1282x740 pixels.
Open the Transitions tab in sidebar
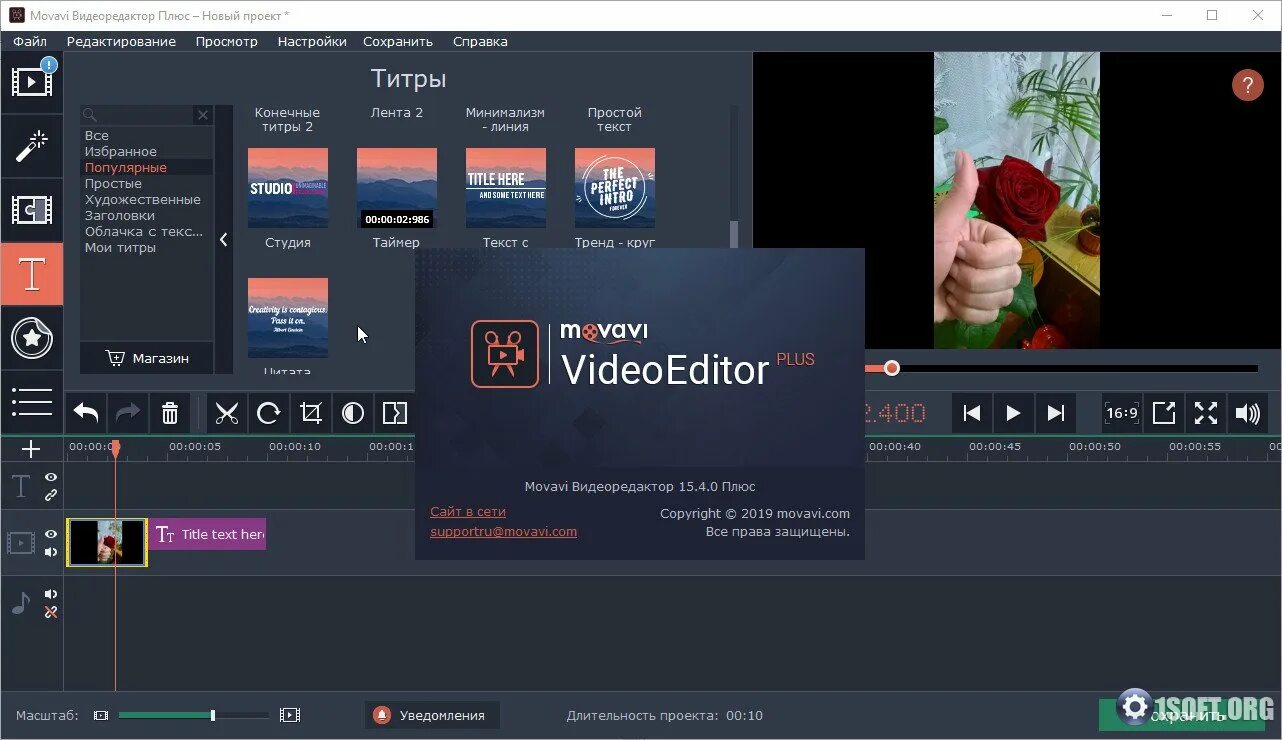click(x=31, y=210)
